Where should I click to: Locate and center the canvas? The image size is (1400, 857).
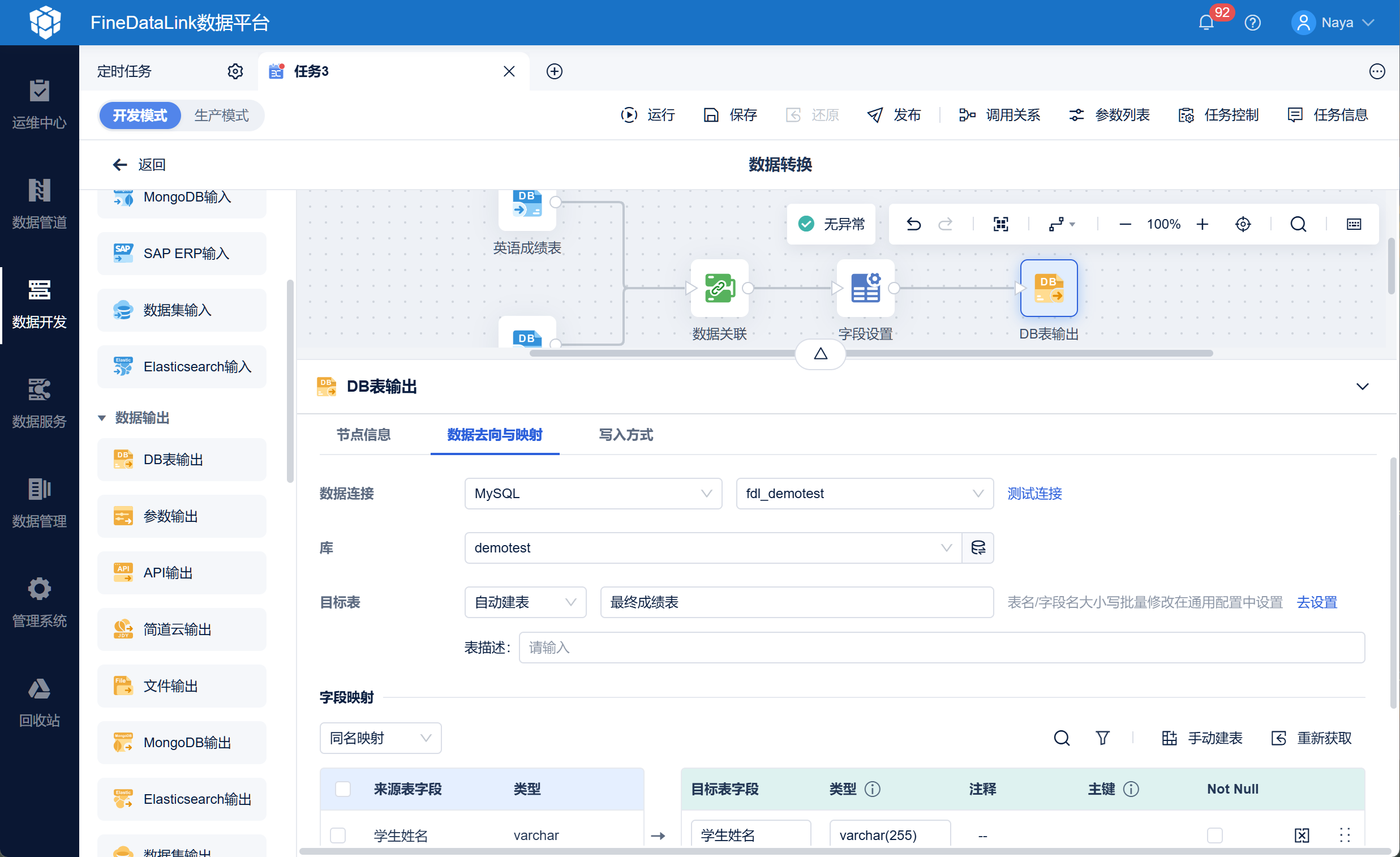click(1243, 224)
